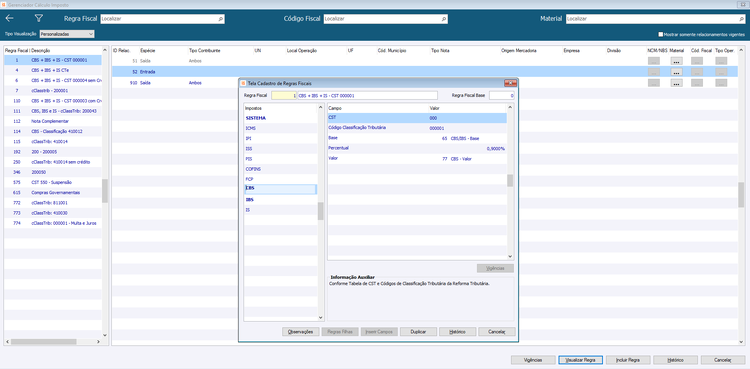Open Cód. Fiscal button for row 51
This screenshot has width=750, height=369.
[697, 61]
